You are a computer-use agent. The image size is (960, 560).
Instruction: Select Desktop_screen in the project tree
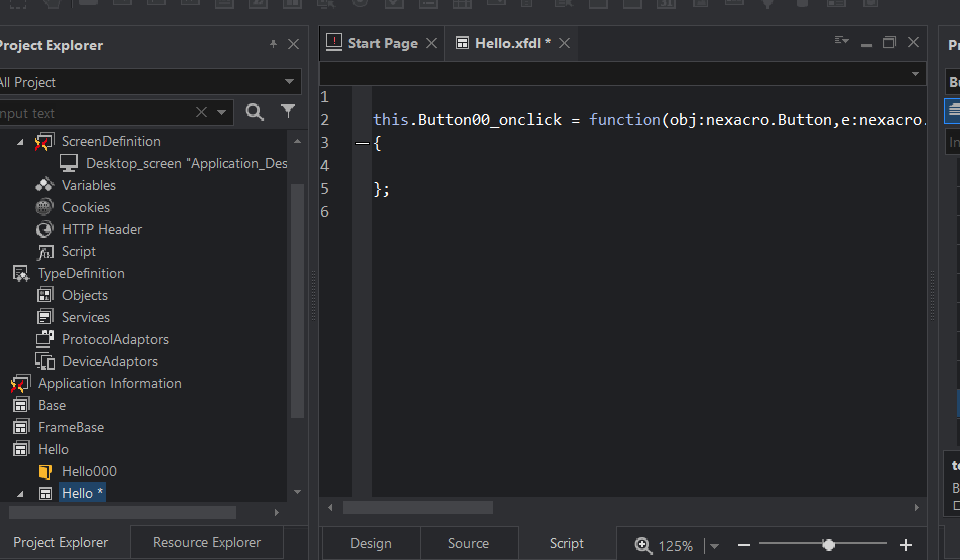[187, 163]
